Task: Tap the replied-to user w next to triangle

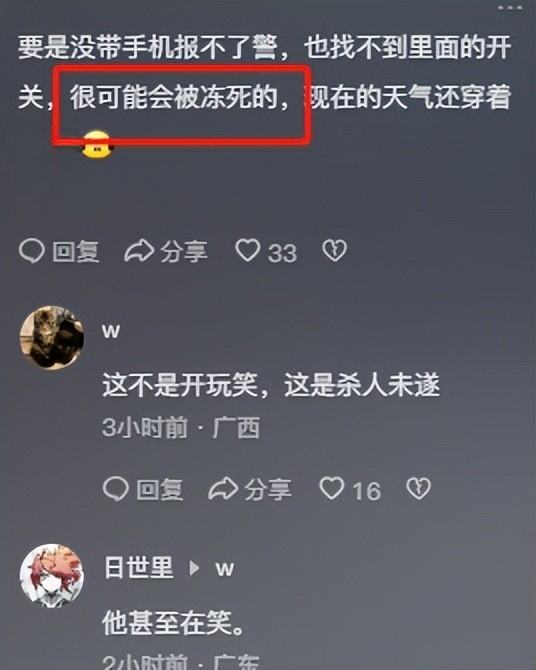Action: 225,569
